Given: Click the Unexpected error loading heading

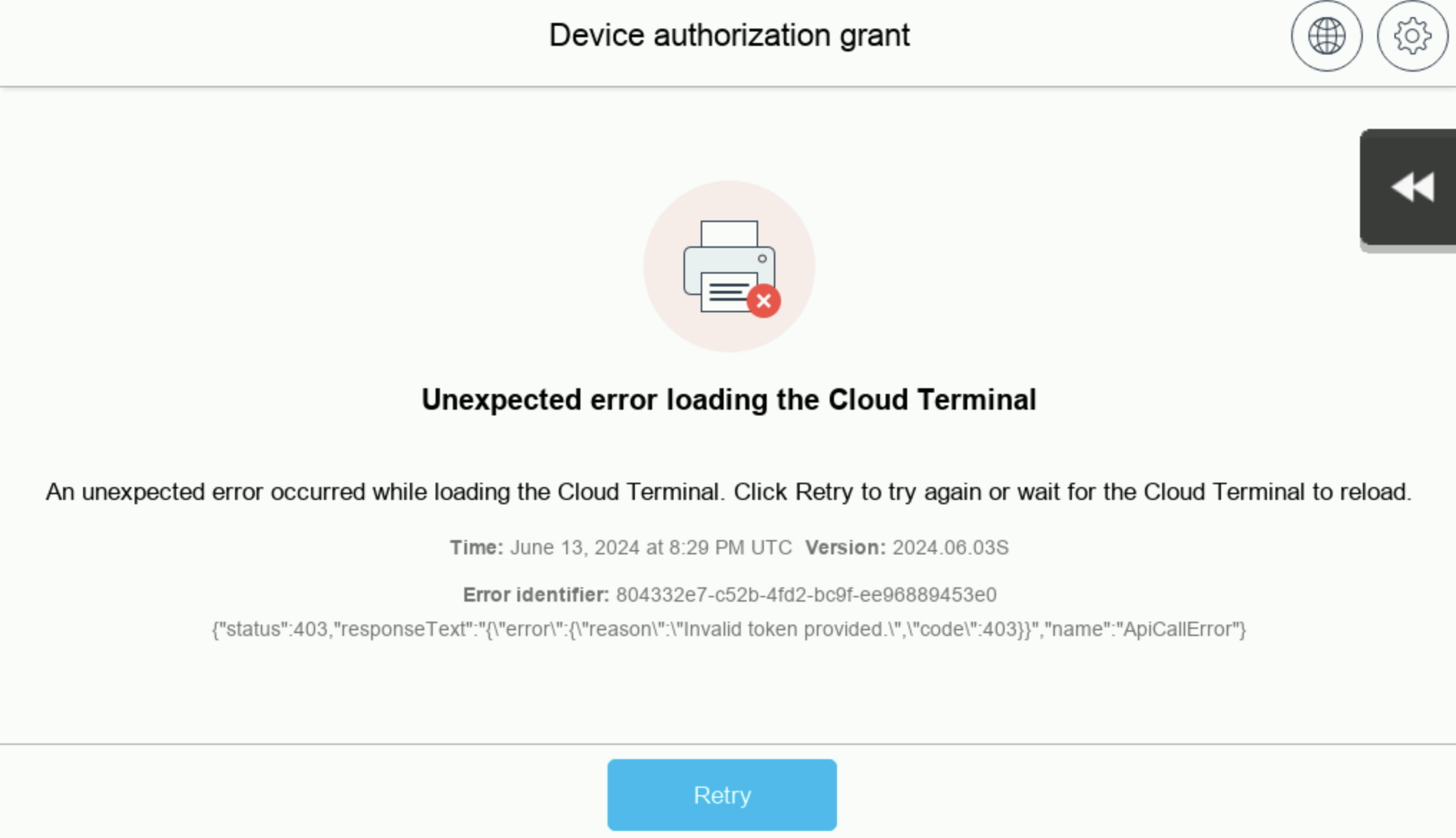Looking at the screenshot, I should [729, 400].
